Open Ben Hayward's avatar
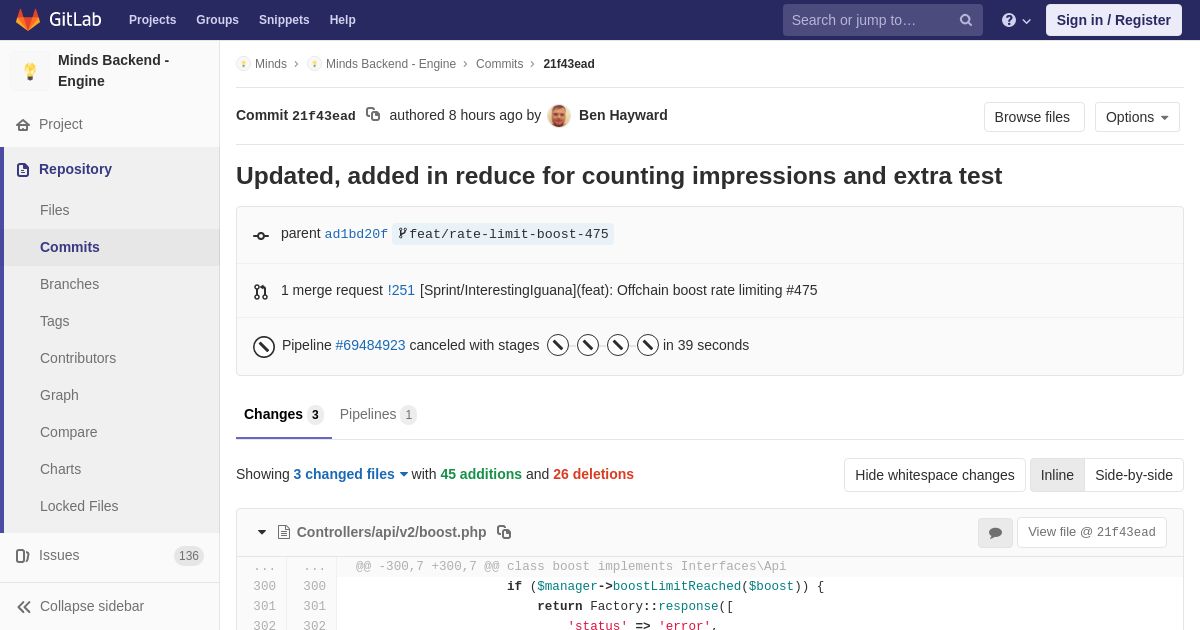1200x630 pixels. pyautogui.click(x=559, y=116)
